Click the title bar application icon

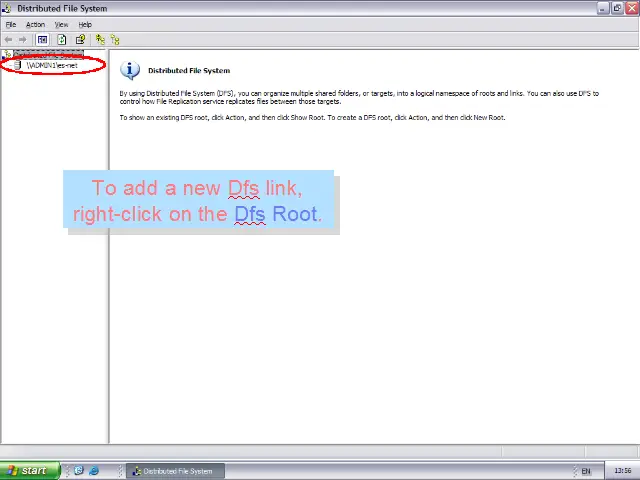click(7, 8)
